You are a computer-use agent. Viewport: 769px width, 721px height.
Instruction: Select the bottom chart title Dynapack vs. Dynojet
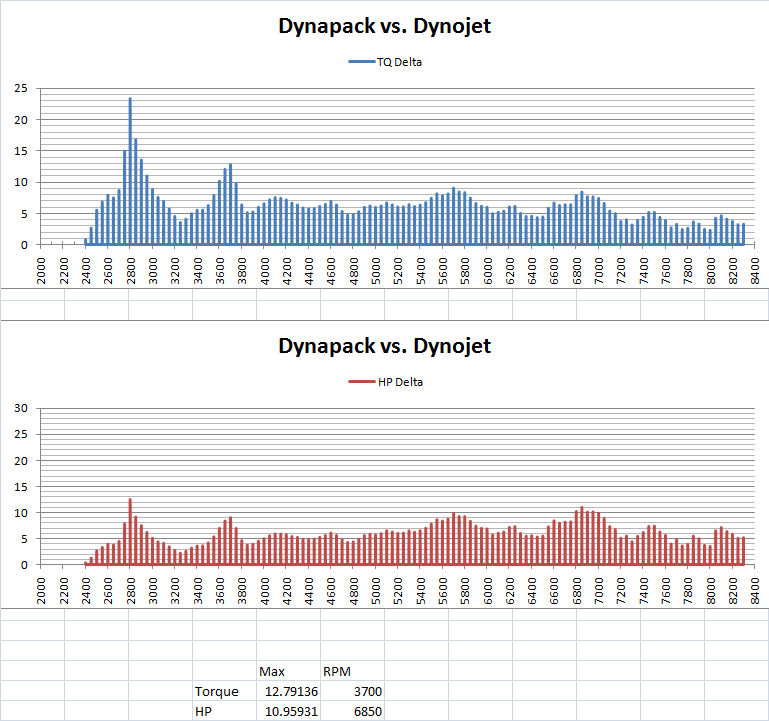[x=384, y=347]
